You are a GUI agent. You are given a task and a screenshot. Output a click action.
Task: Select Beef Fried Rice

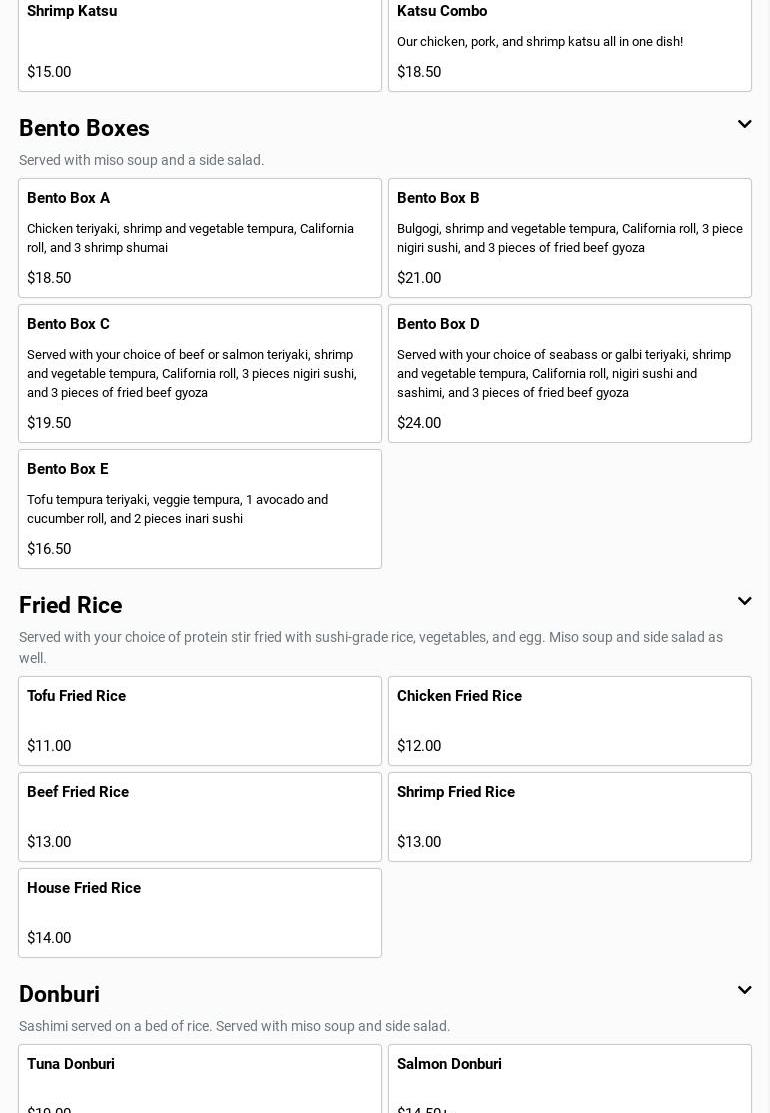(x=200, y=817)
